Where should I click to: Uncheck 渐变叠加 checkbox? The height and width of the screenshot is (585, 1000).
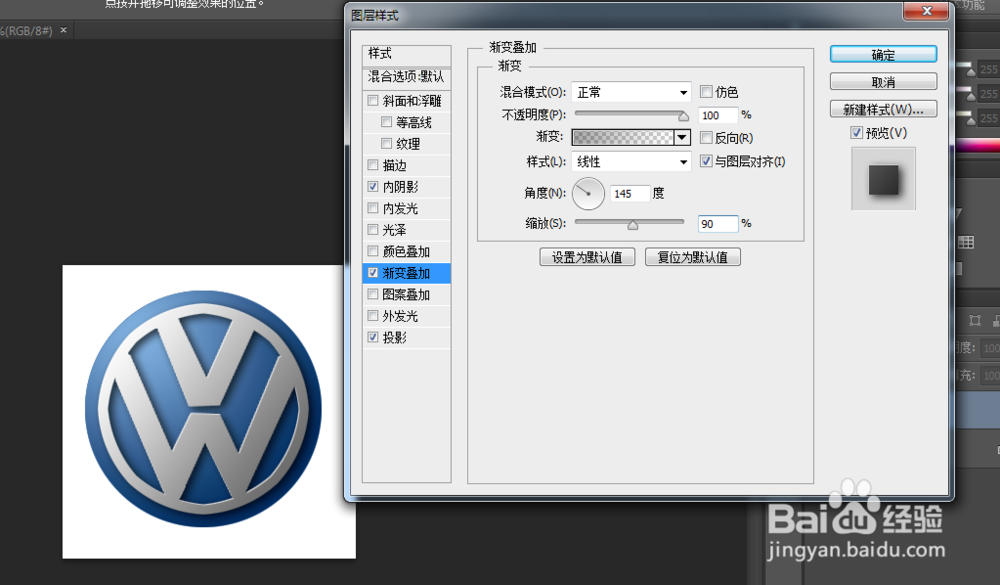[373, 273]
